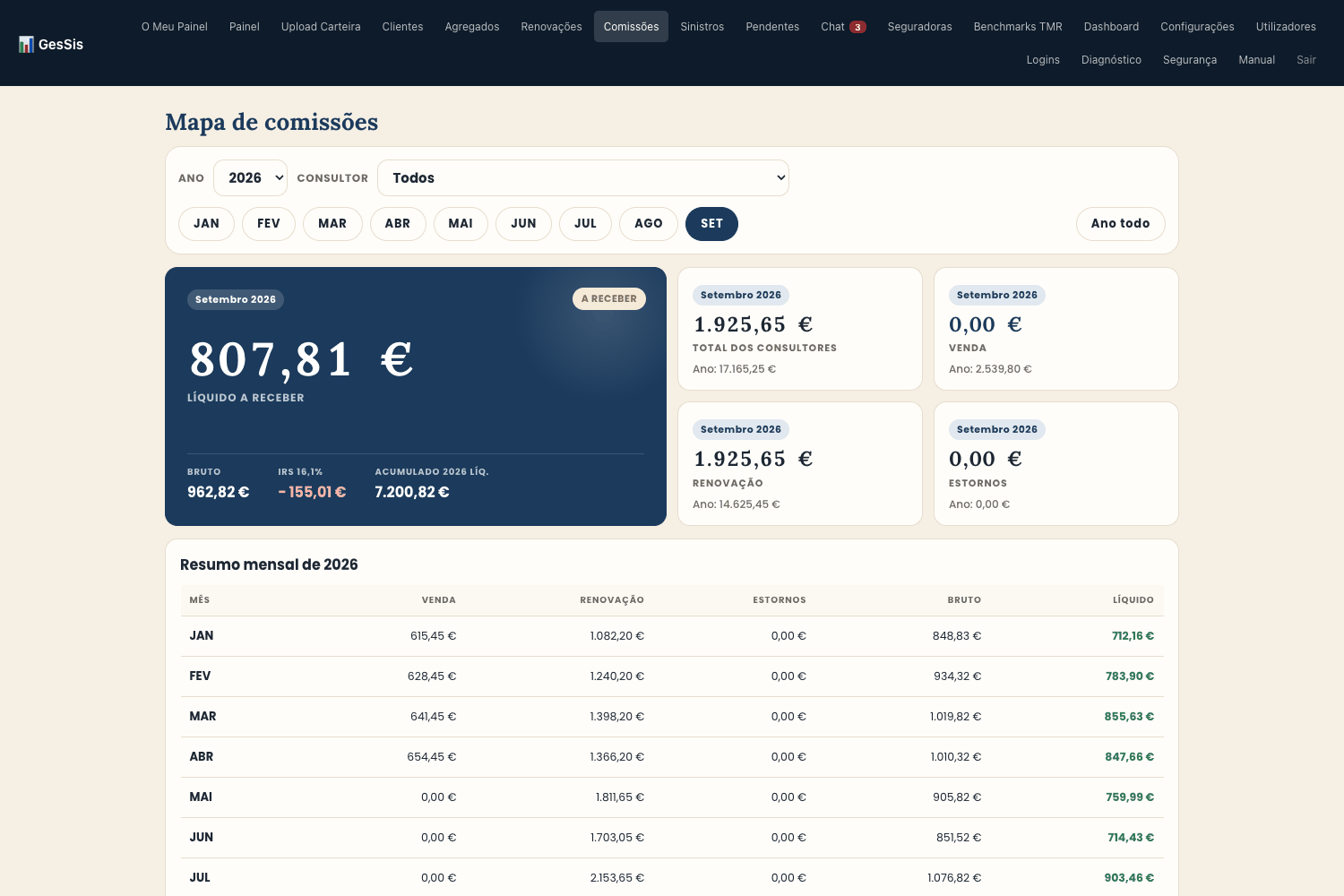Open the Comissões tab
The height and width of the screenshot is (896, 1344).
tap(631, 27)
